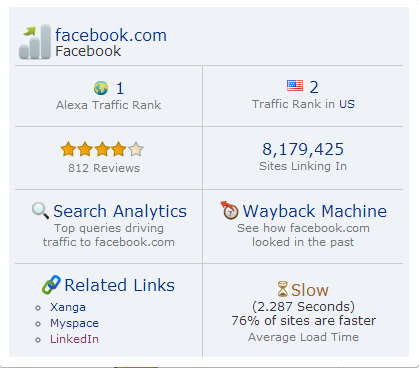This screenshot has width=419, height=368.
Task: Click the Wayback Machine clock icon
Action: (229, 210)
